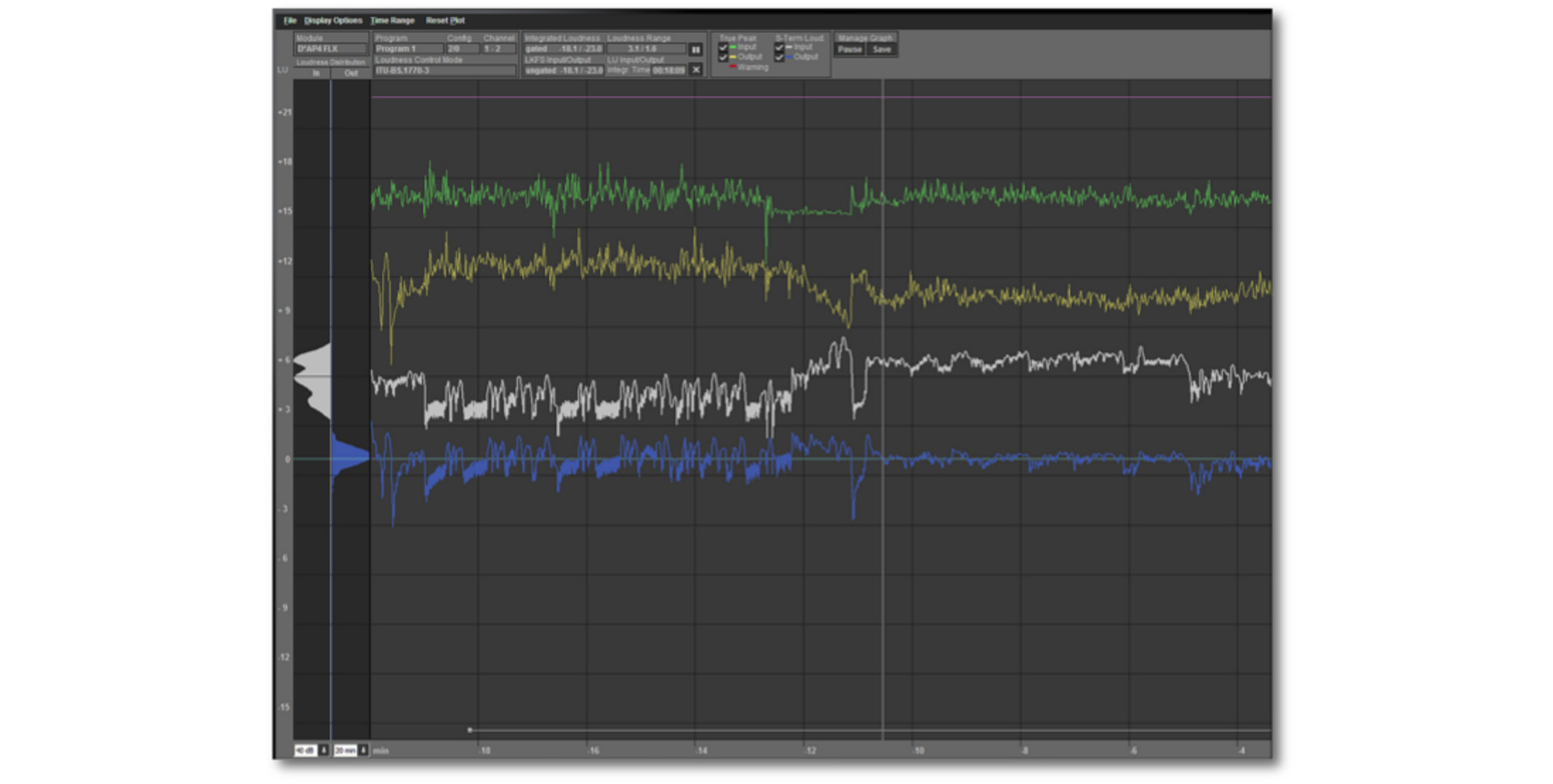Open the Time Range menu
1553x784 pixels.
[394, 21]
